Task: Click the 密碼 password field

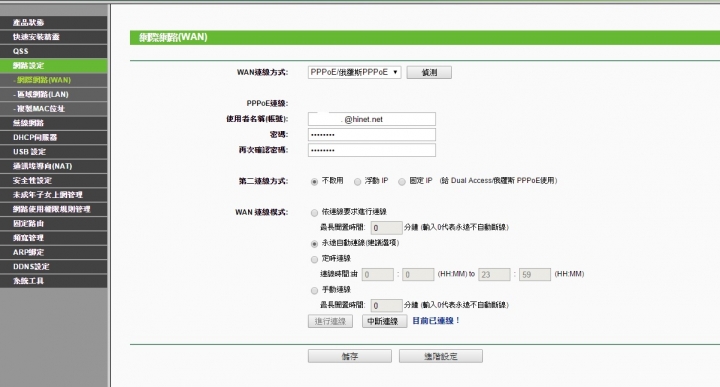Action: click(x=372, y=135)
